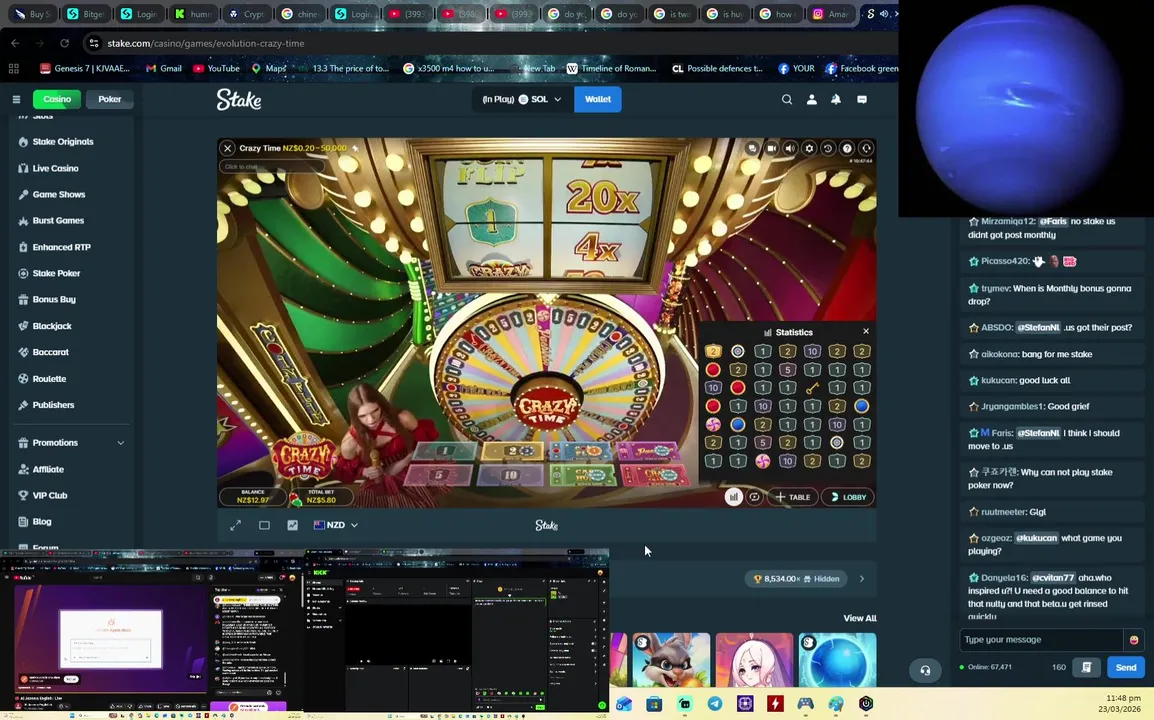
Task: Open live stats chart icon below the game
Action: pos(292,525)
